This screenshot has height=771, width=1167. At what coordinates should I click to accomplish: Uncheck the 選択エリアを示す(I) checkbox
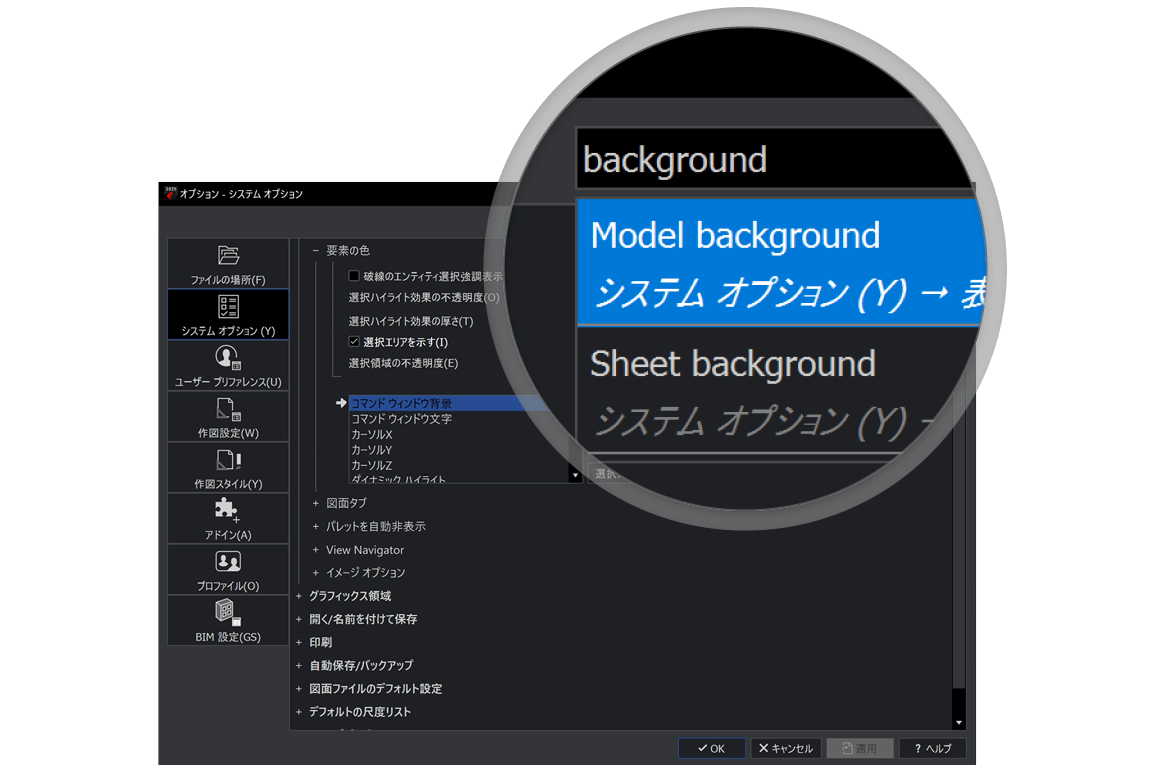coord(354,342)
